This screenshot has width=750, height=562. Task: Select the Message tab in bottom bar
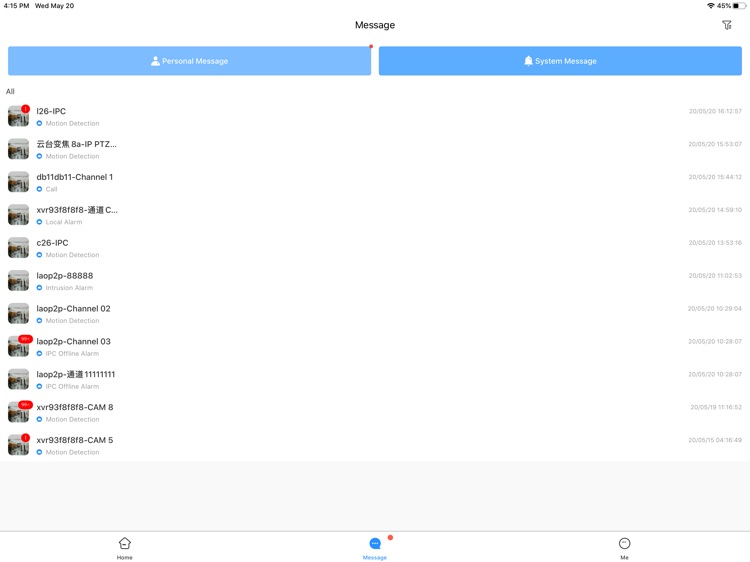(x=375, y=548)
